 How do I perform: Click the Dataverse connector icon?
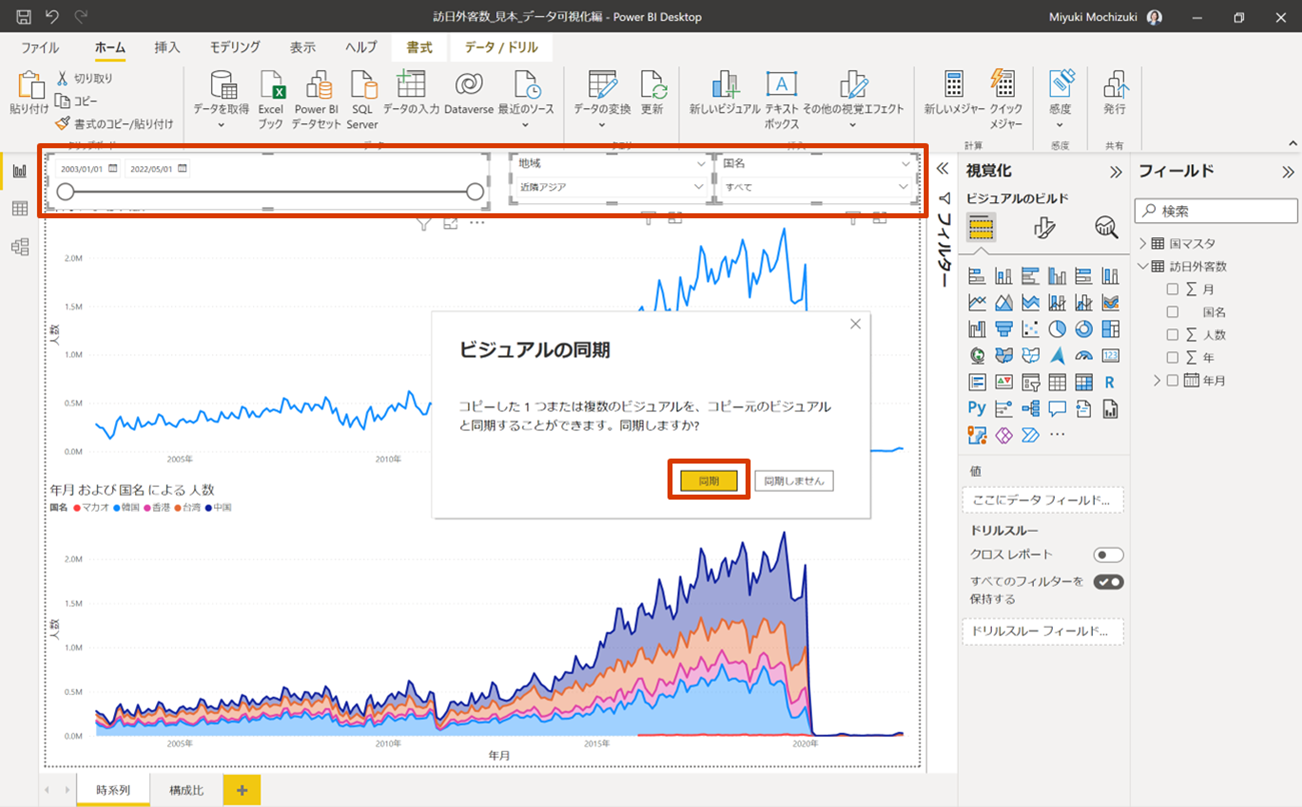[468, 92]
